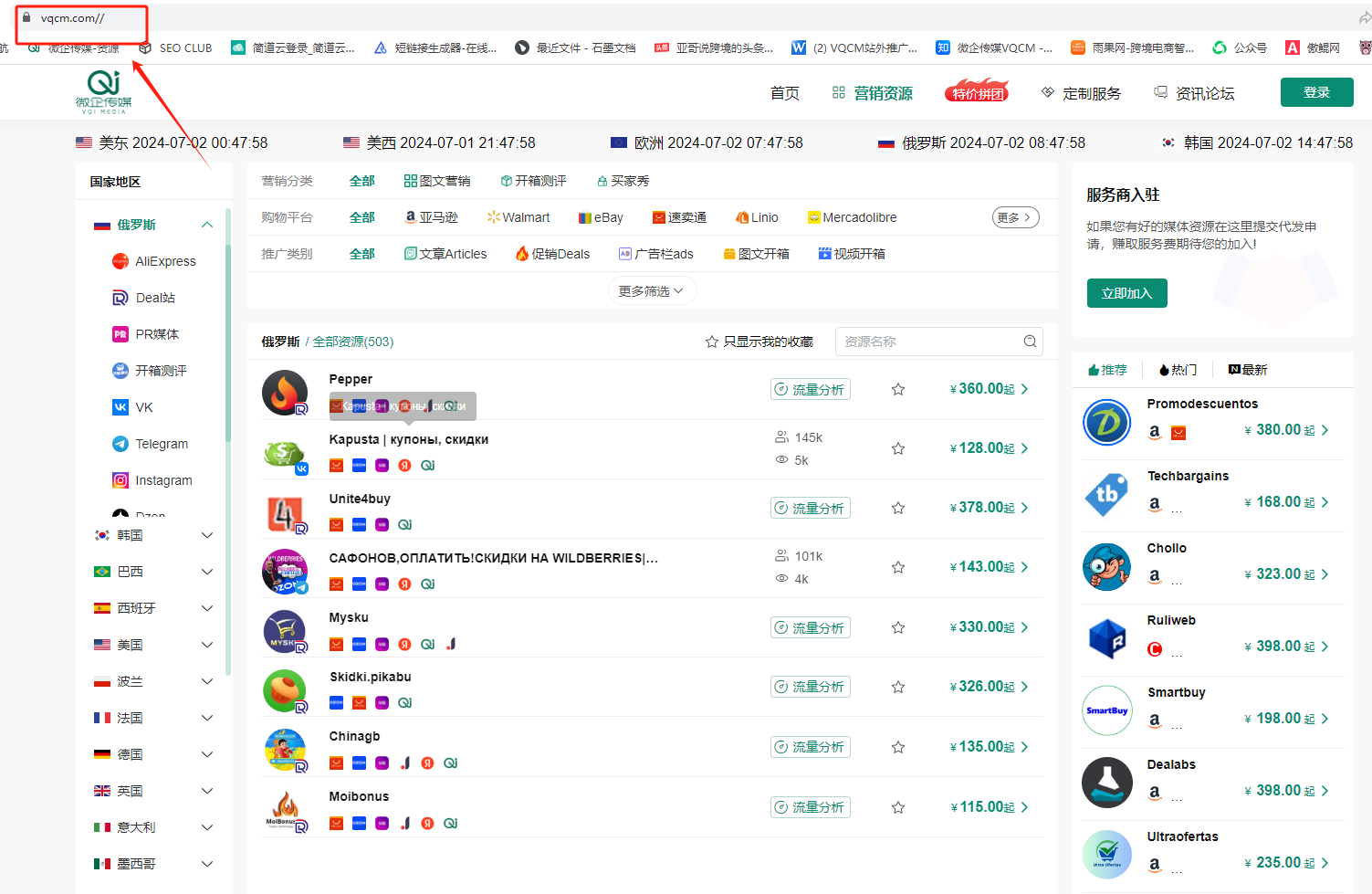Favorite the Pepper resource with its star

(x=898, y=389)
